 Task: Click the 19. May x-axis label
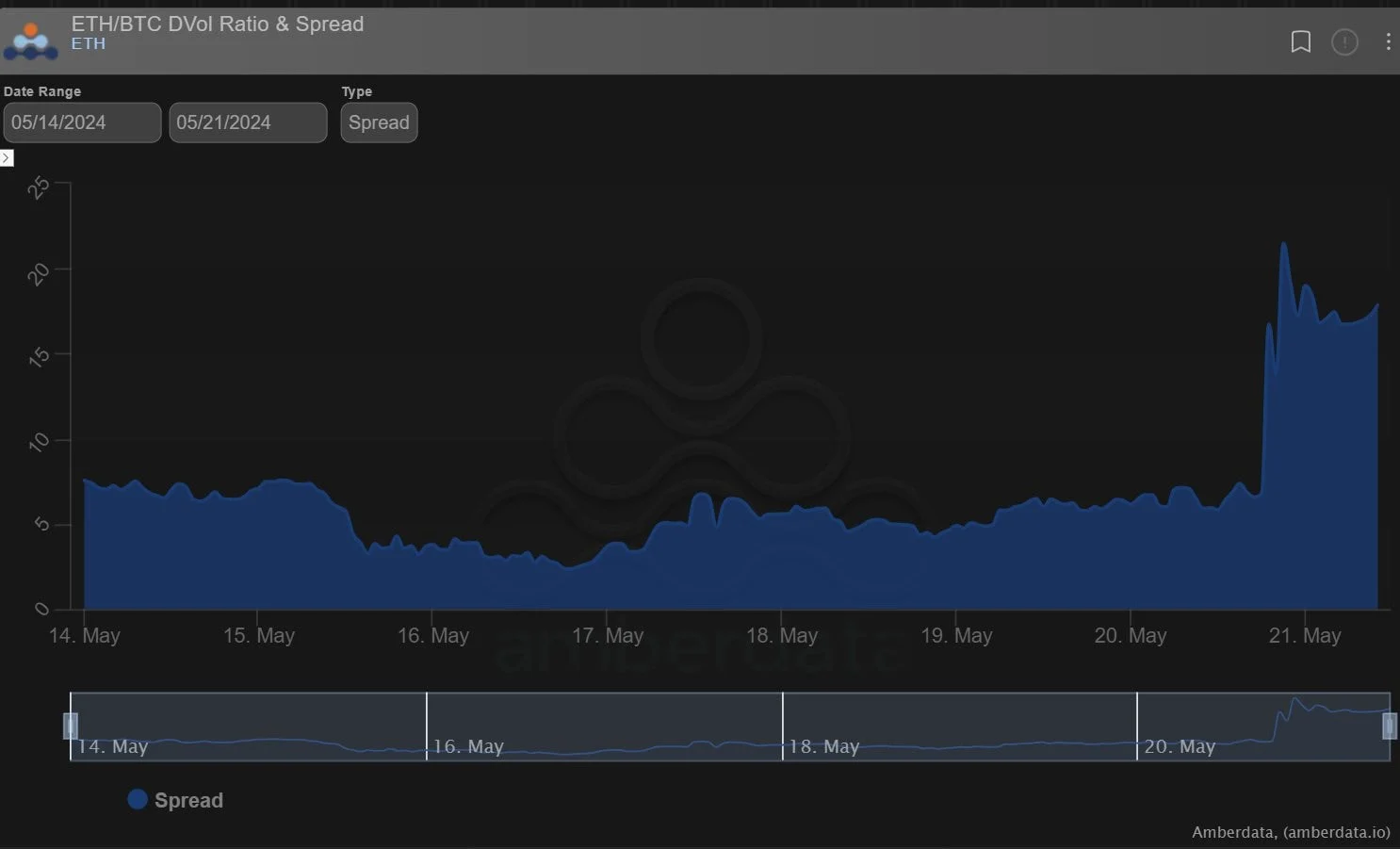[x=956, y=635]
